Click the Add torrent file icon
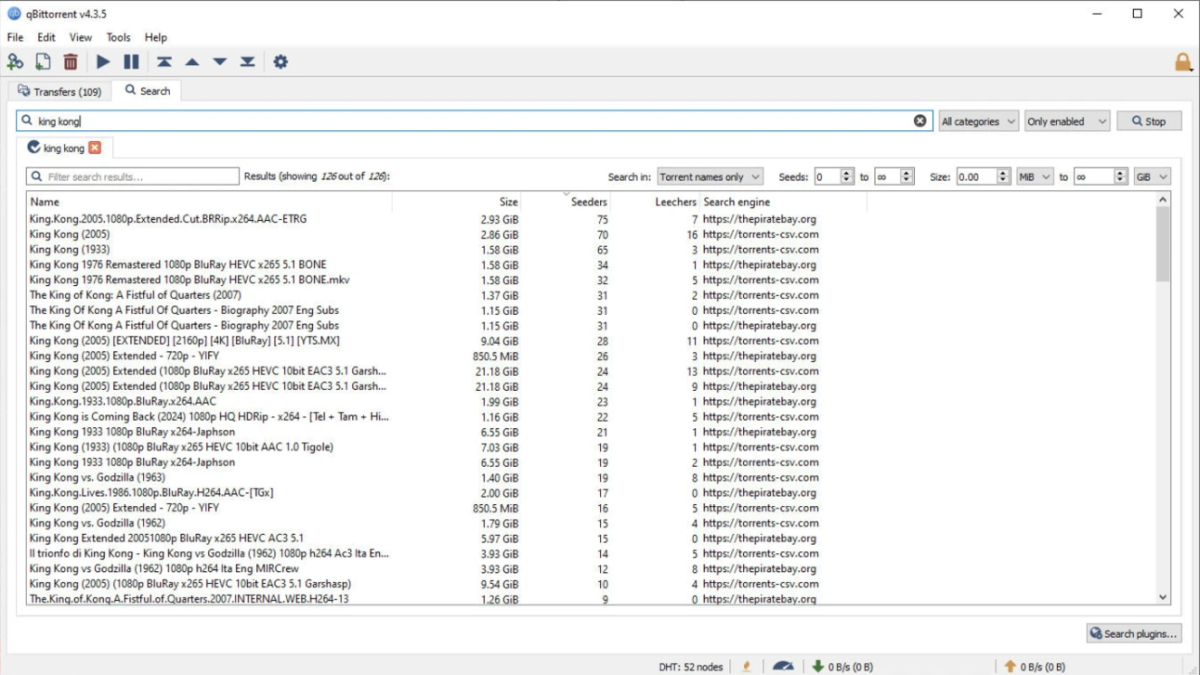Screen dimensions: 1200x675 43,62
